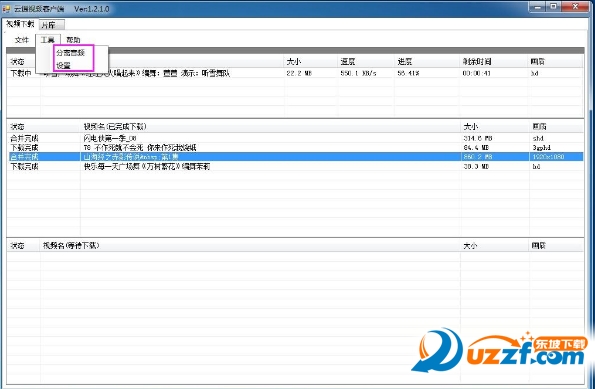Image resolution: width=595 pixels, height=389 pixels.
Task: Click the app icon in title bar
Action: 6,8
